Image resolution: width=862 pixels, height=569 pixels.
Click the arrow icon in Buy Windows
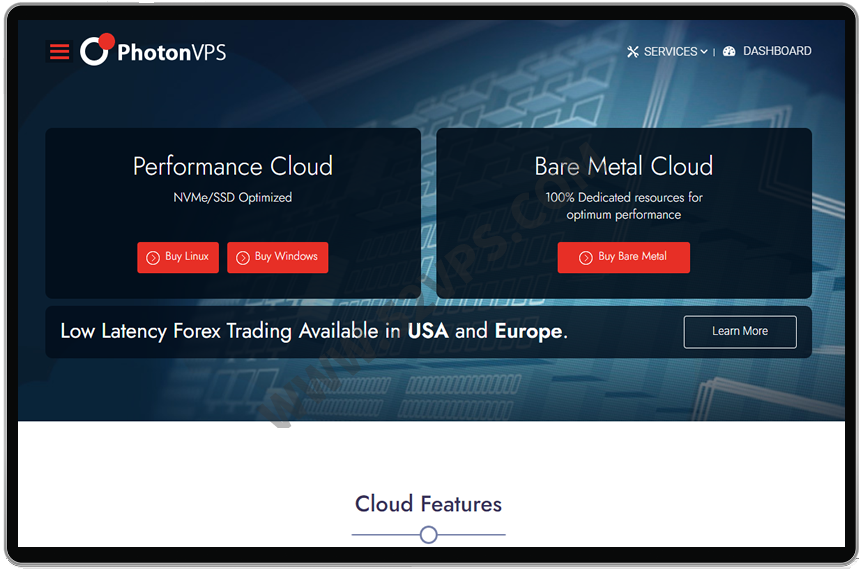click(242, 257)
